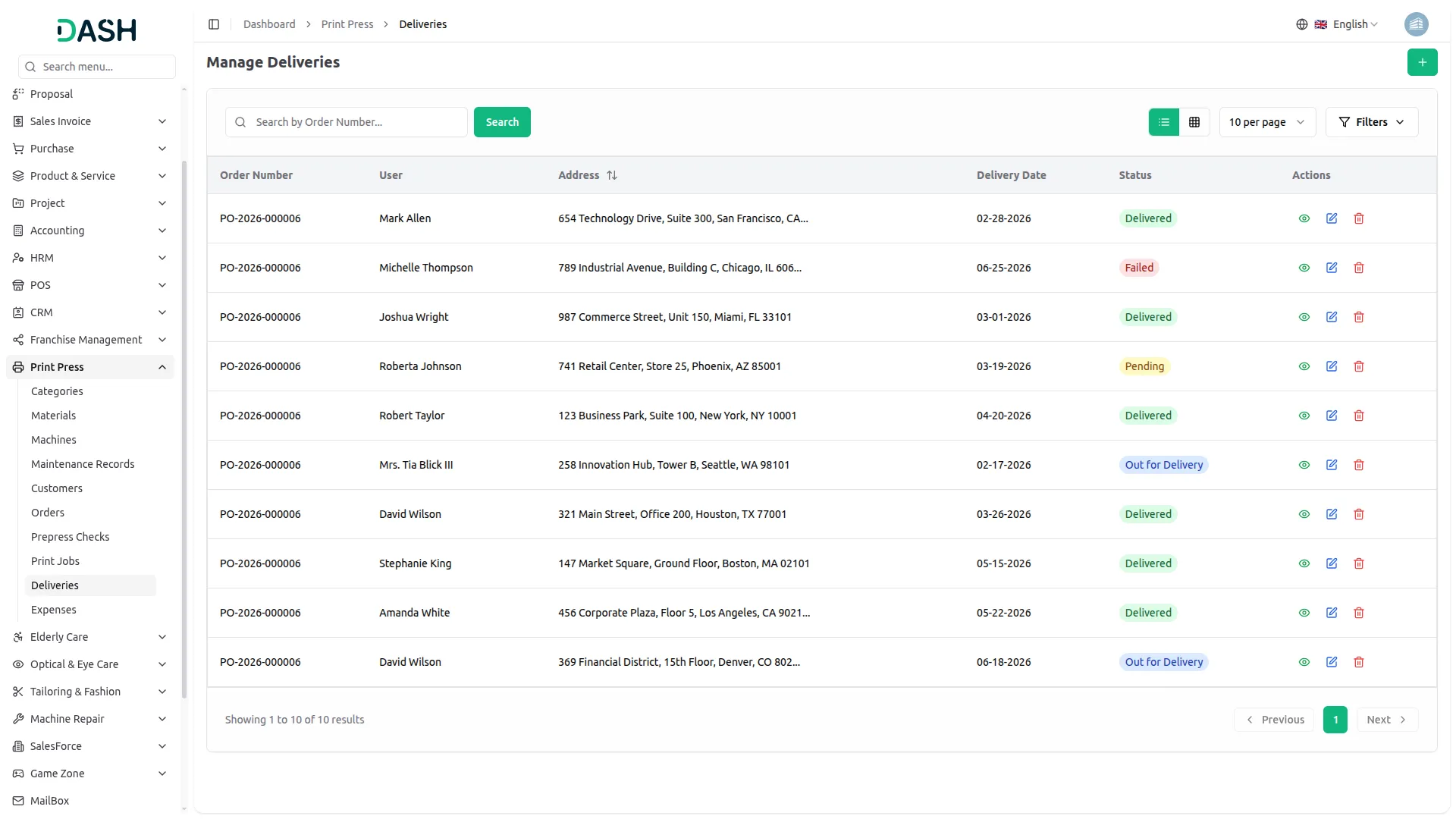Focus the Search by Order Number field
Viewport: 1456px width, 819px height.
click(356, 122)
